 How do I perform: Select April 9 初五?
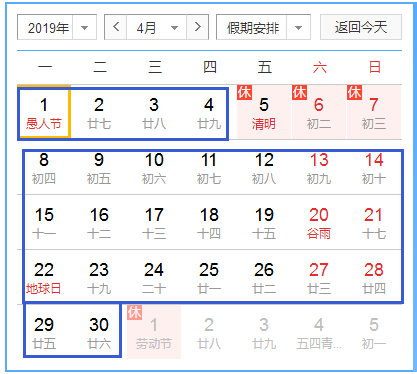pos(99,168)
